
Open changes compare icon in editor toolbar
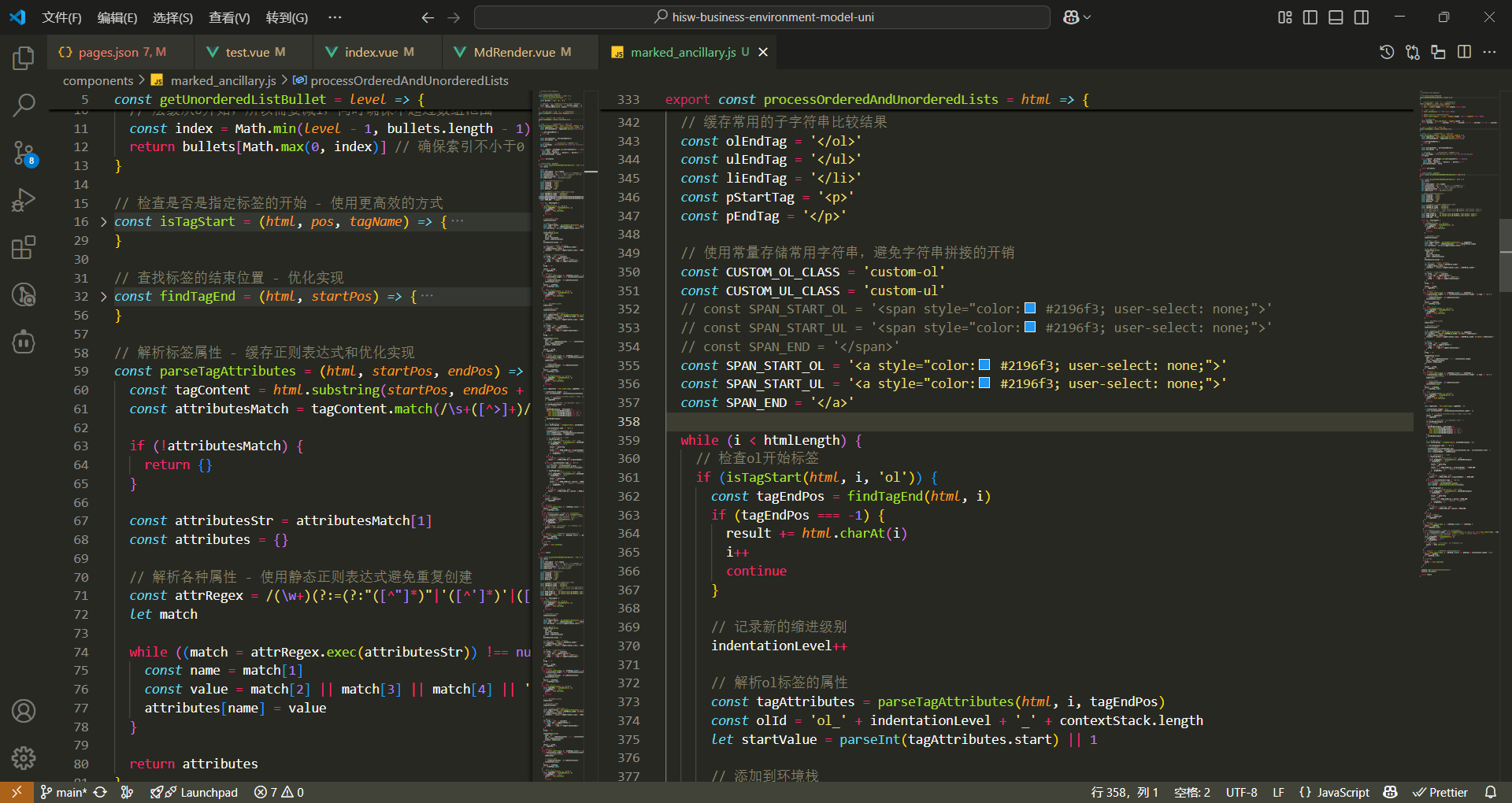[1413, 52]
